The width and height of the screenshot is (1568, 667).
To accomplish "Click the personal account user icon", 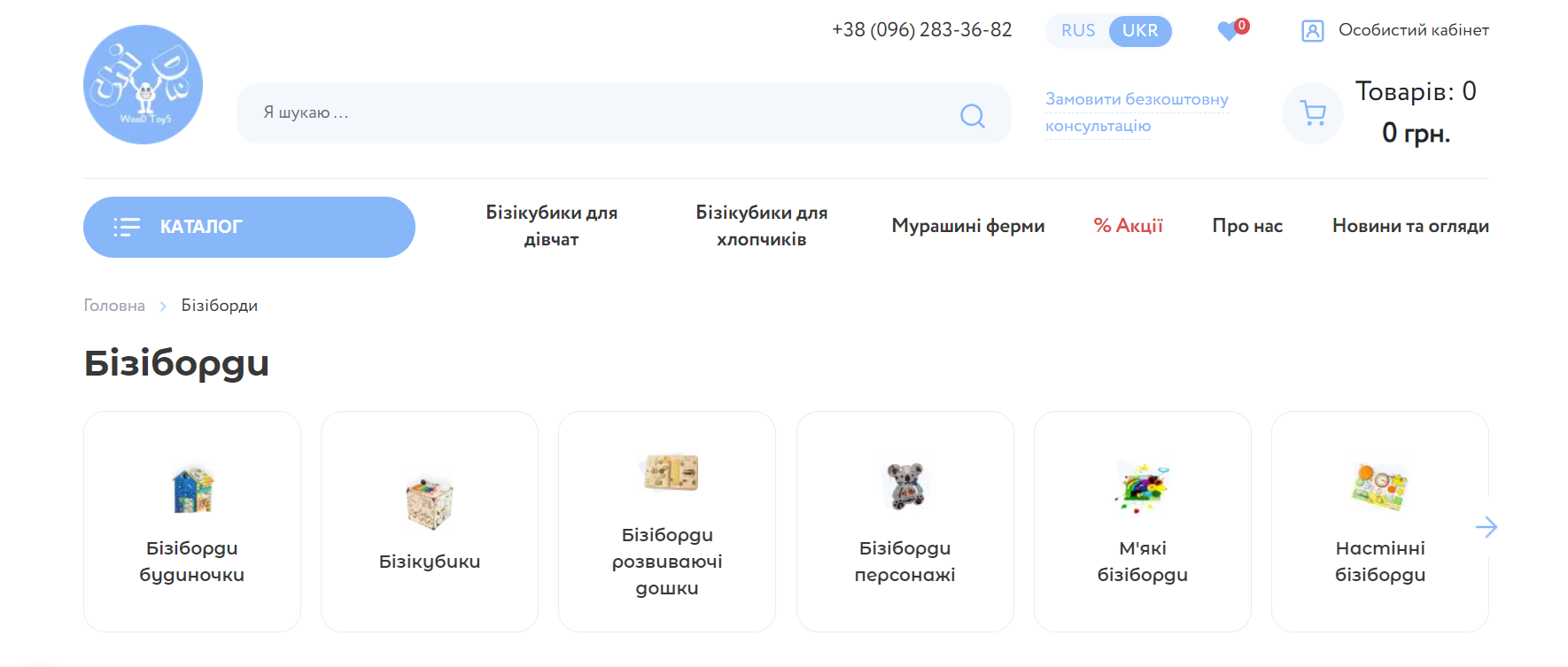I will point(1312,31).
